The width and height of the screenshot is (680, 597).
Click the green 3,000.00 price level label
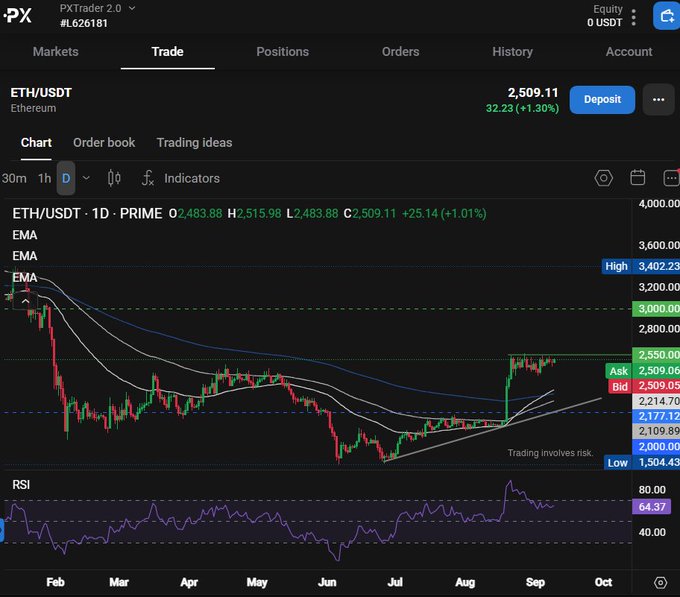(656, 309)
